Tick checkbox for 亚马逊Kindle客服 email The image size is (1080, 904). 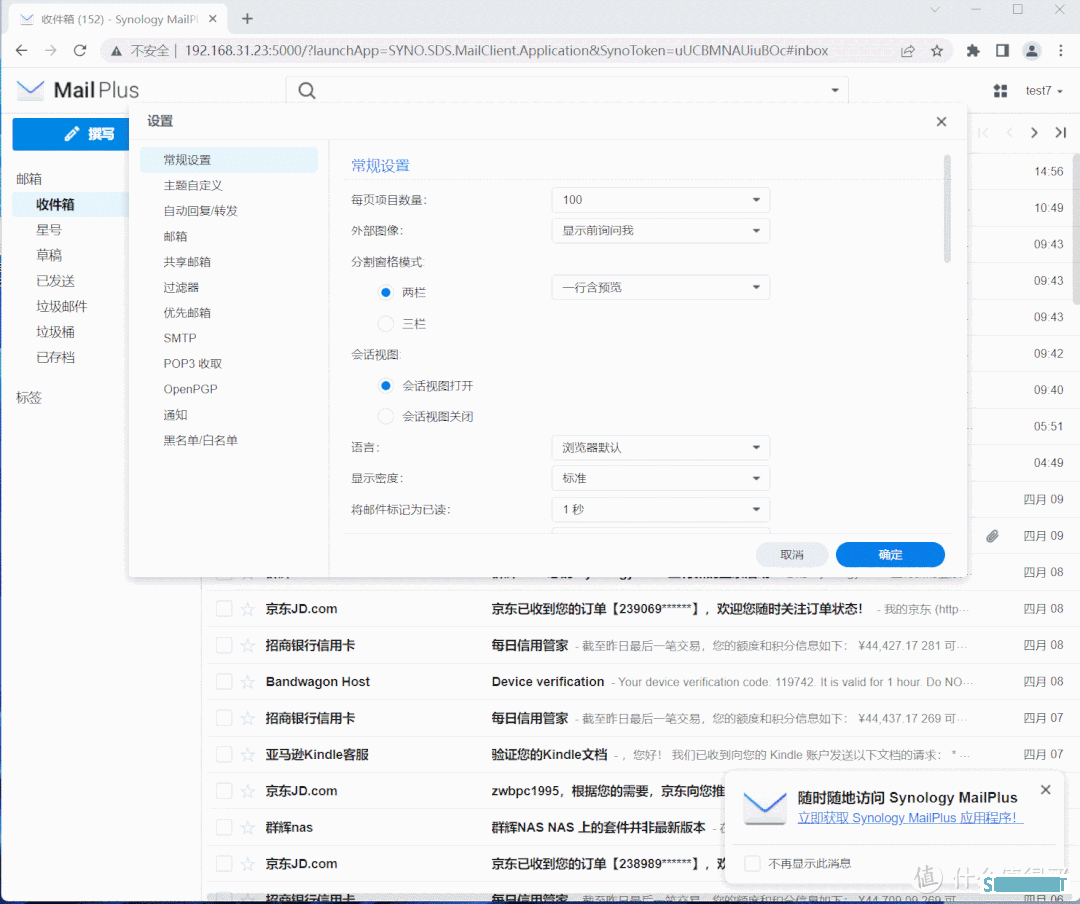click(x=224, y=754)
